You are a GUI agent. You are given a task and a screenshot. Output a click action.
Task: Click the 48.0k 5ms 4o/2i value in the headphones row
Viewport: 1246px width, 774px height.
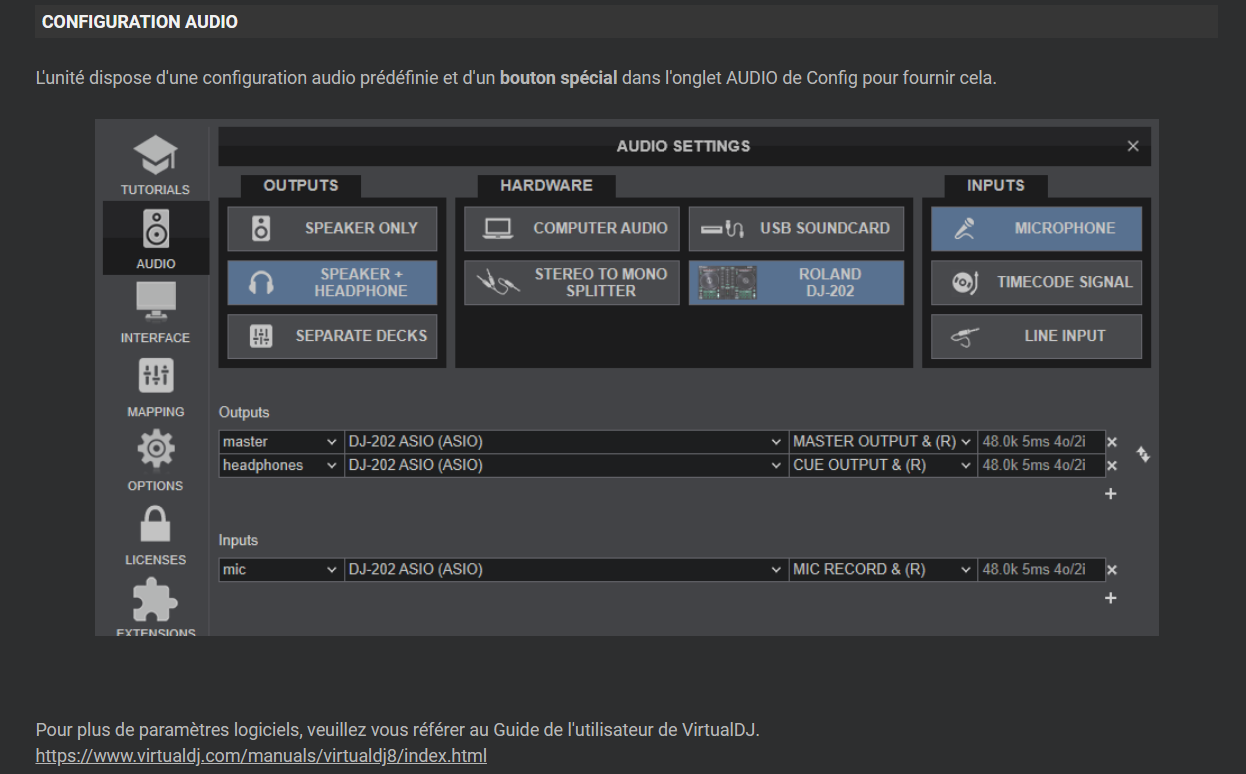[1041, 466]
